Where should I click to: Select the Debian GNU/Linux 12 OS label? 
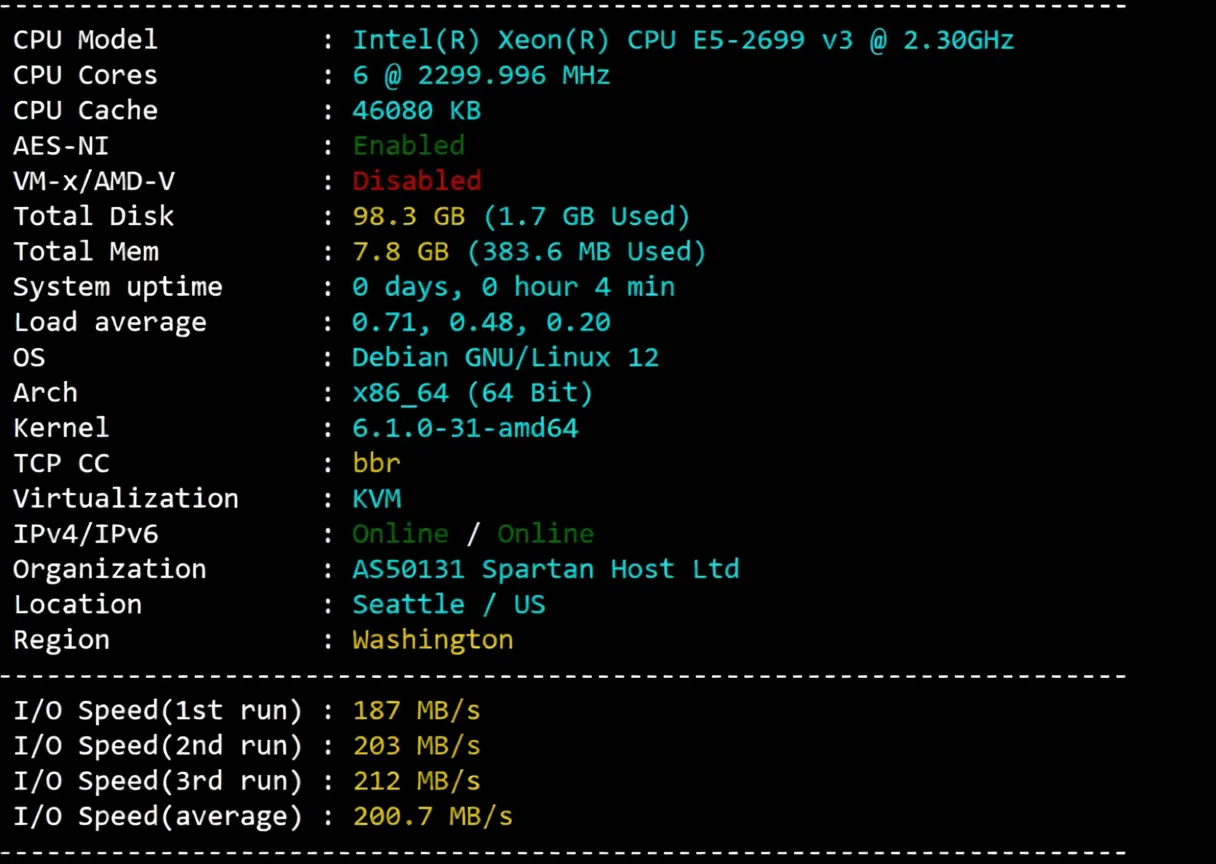[x=505, y=357]
